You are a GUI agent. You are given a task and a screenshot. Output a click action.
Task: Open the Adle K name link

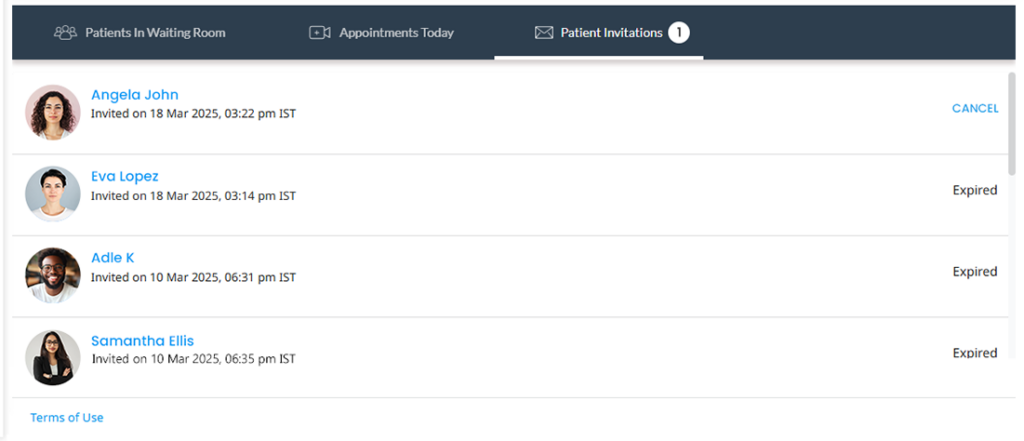112,258
